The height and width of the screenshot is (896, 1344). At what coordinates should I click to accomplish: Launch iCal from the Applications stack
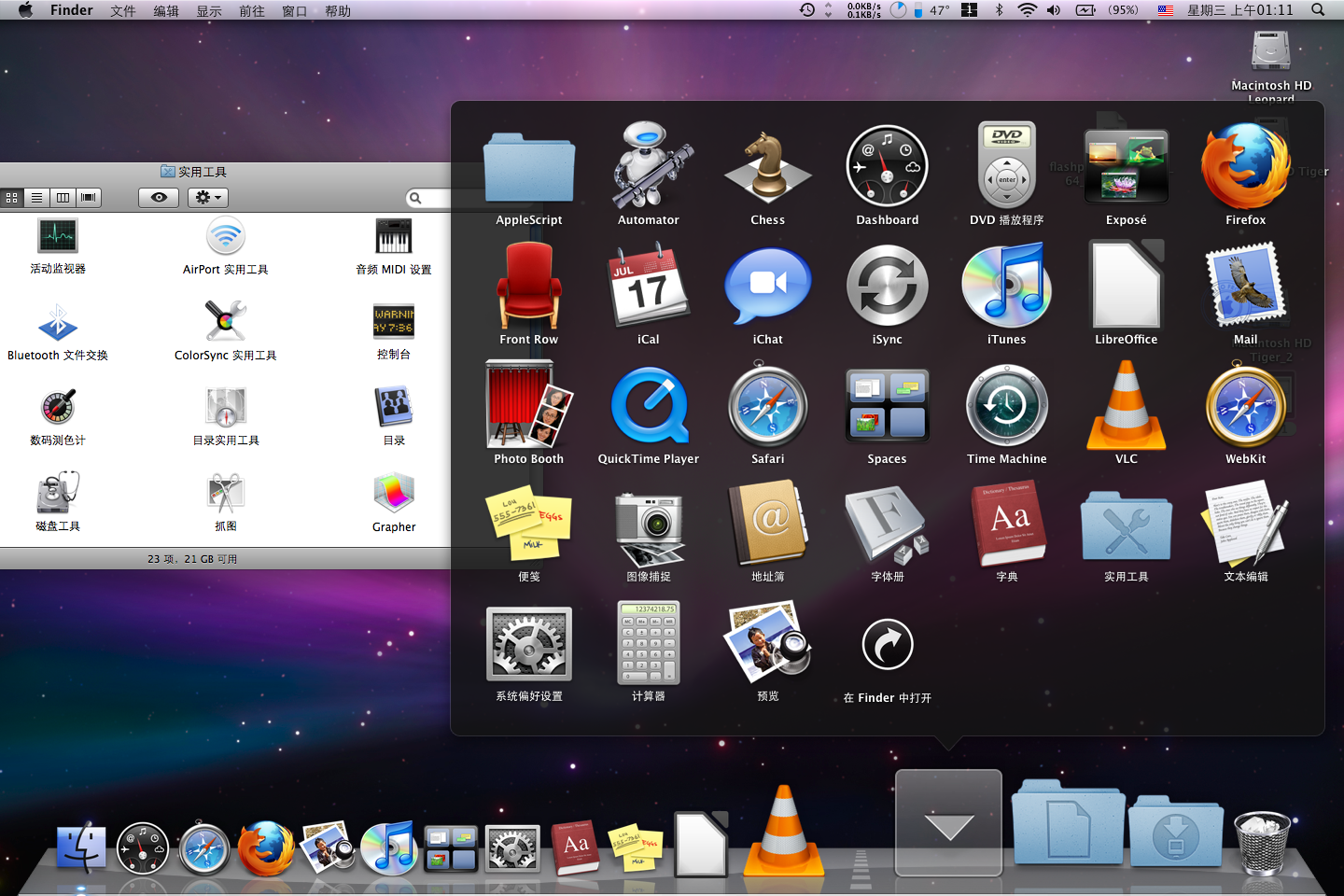click(x=649, y=286)
